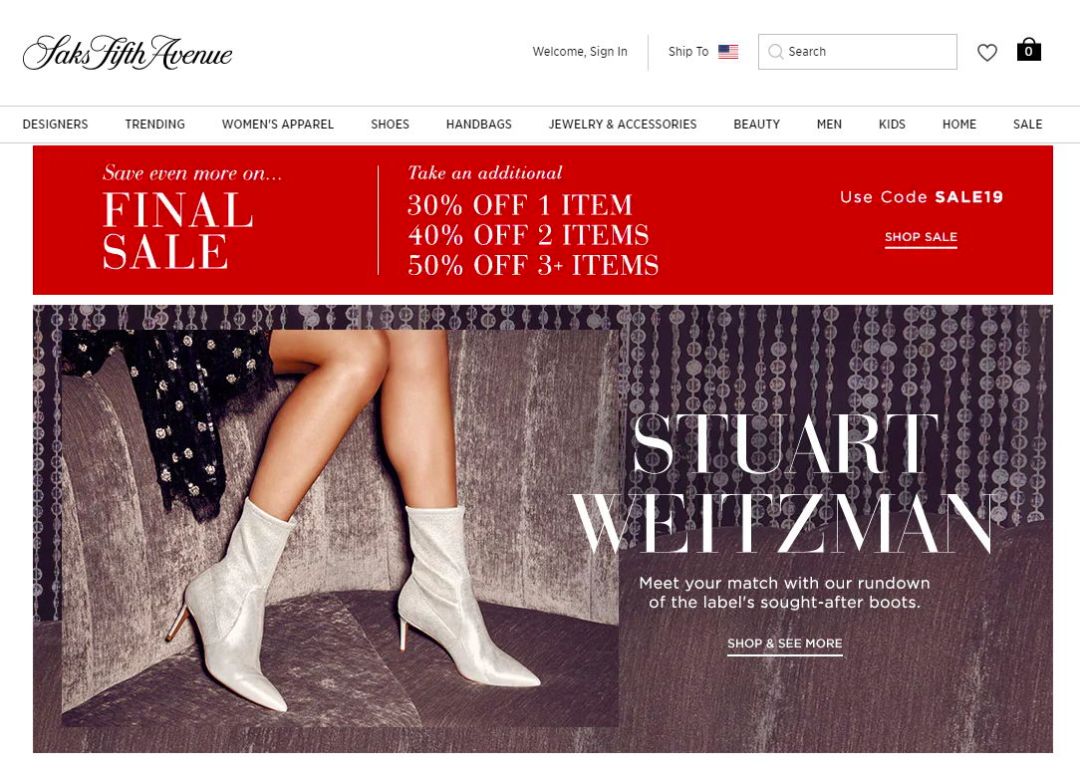Open the Beauty menu

(756, 124)
